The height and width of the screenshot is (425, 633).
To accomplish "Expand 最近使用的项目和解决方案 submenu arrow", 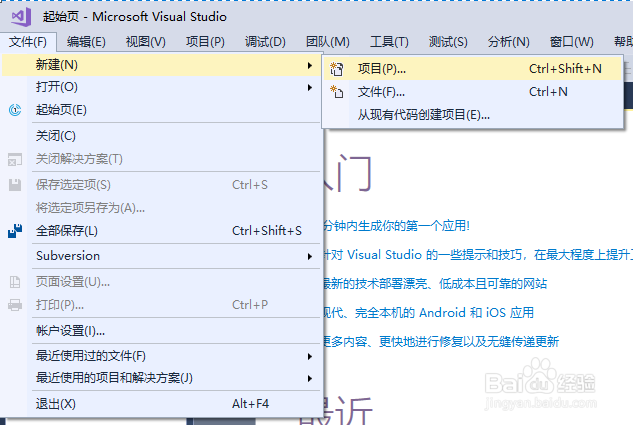I will 310,379.
